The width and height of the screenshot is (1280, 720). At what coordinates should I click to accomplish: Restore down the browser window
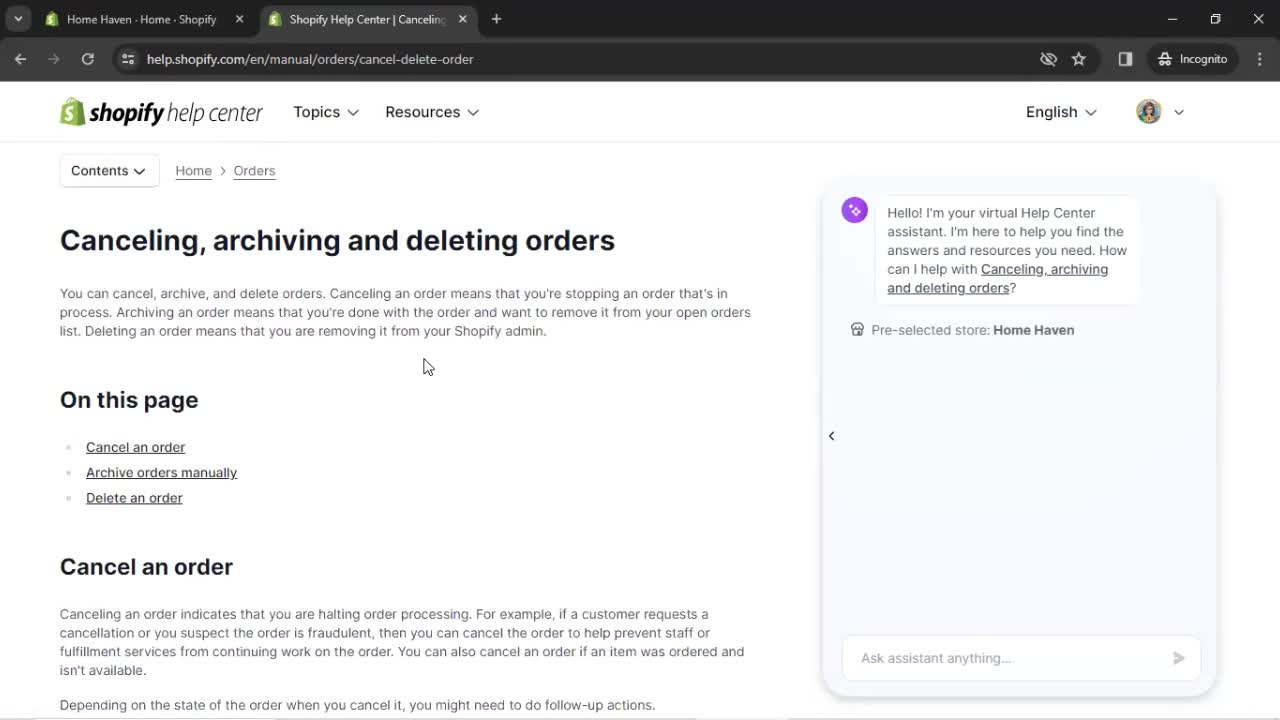[x=1215, y=19]
